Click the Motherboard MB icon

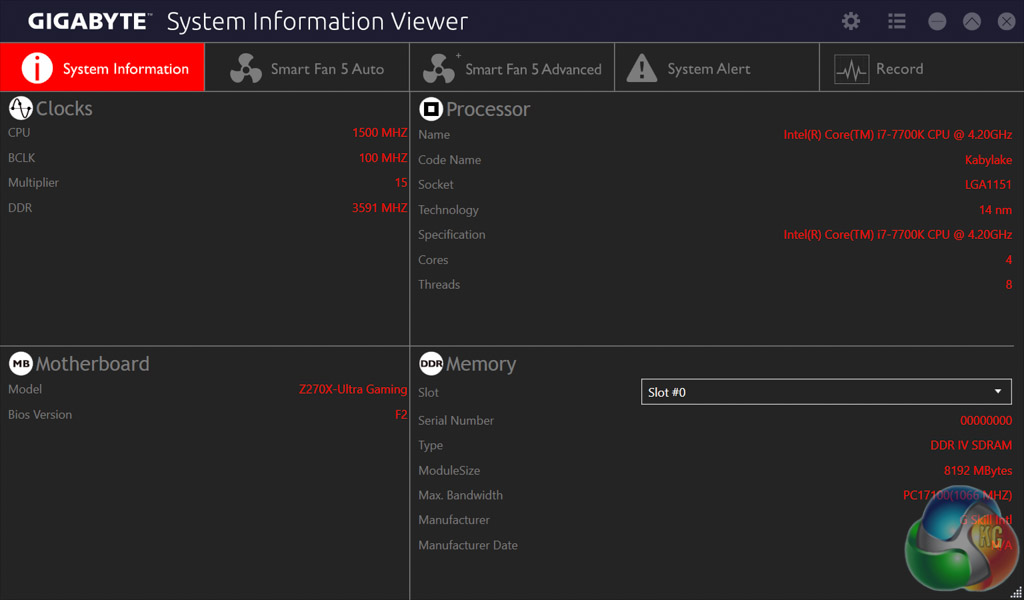pyautogui.click(x=20, y=363)
